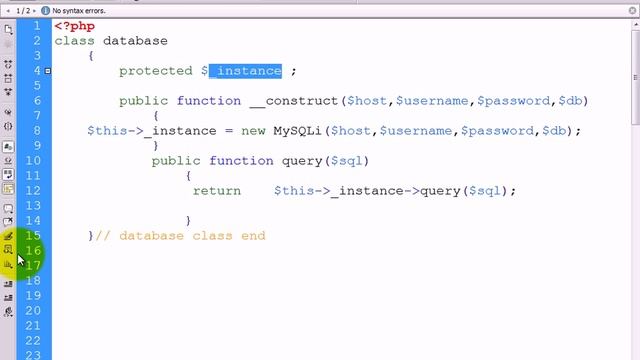This screenshot has height=360, width=640.
Task: Click line number 20 in the gutter
Action: 33,311
